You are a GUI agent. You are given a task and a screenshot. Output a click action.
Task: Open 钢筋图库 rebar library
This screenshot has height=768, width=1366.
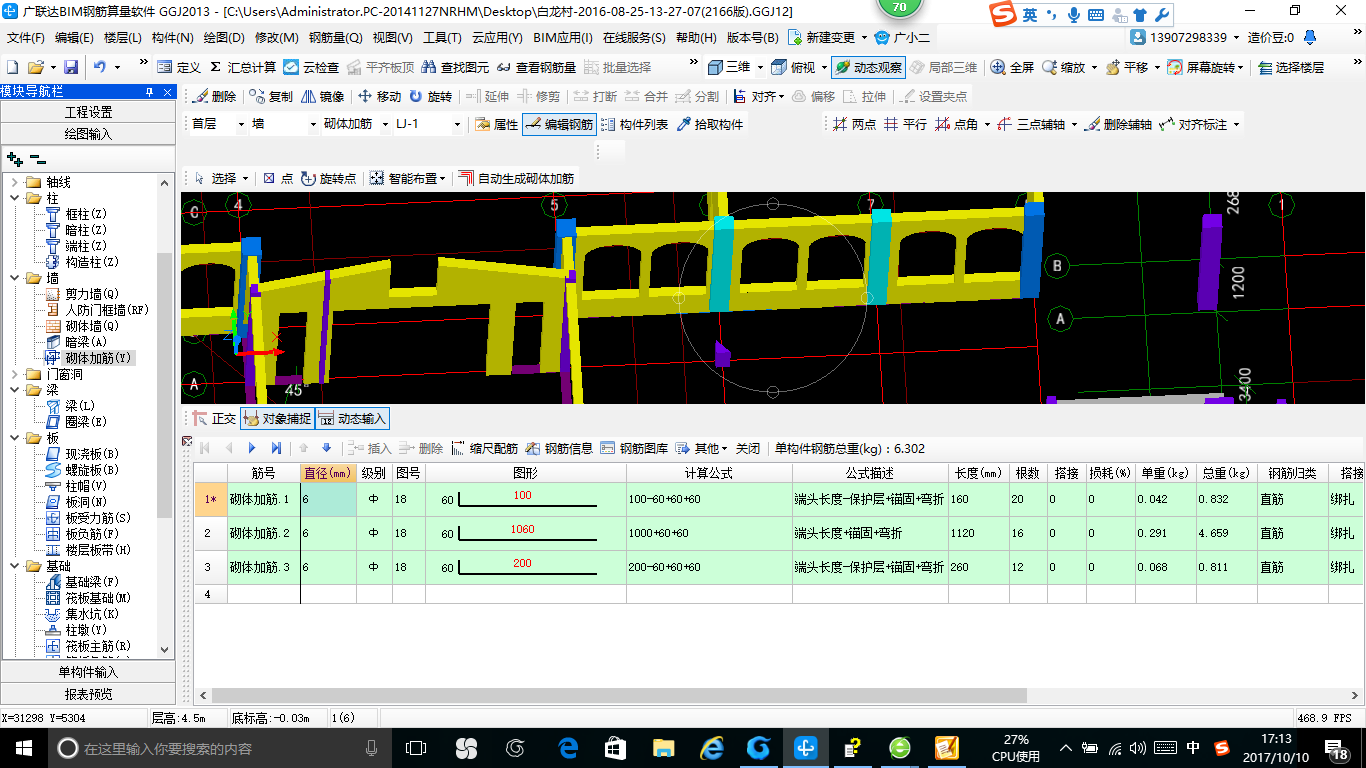633,448
